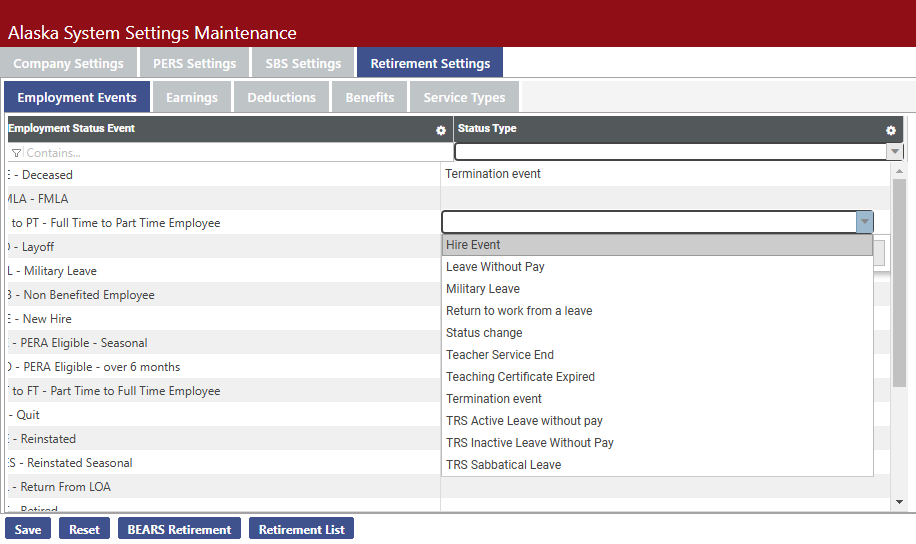This screenshot has width=916, height=544.
Task: Switch to PERS Settings tab
Action: click(x=195, y=63)
